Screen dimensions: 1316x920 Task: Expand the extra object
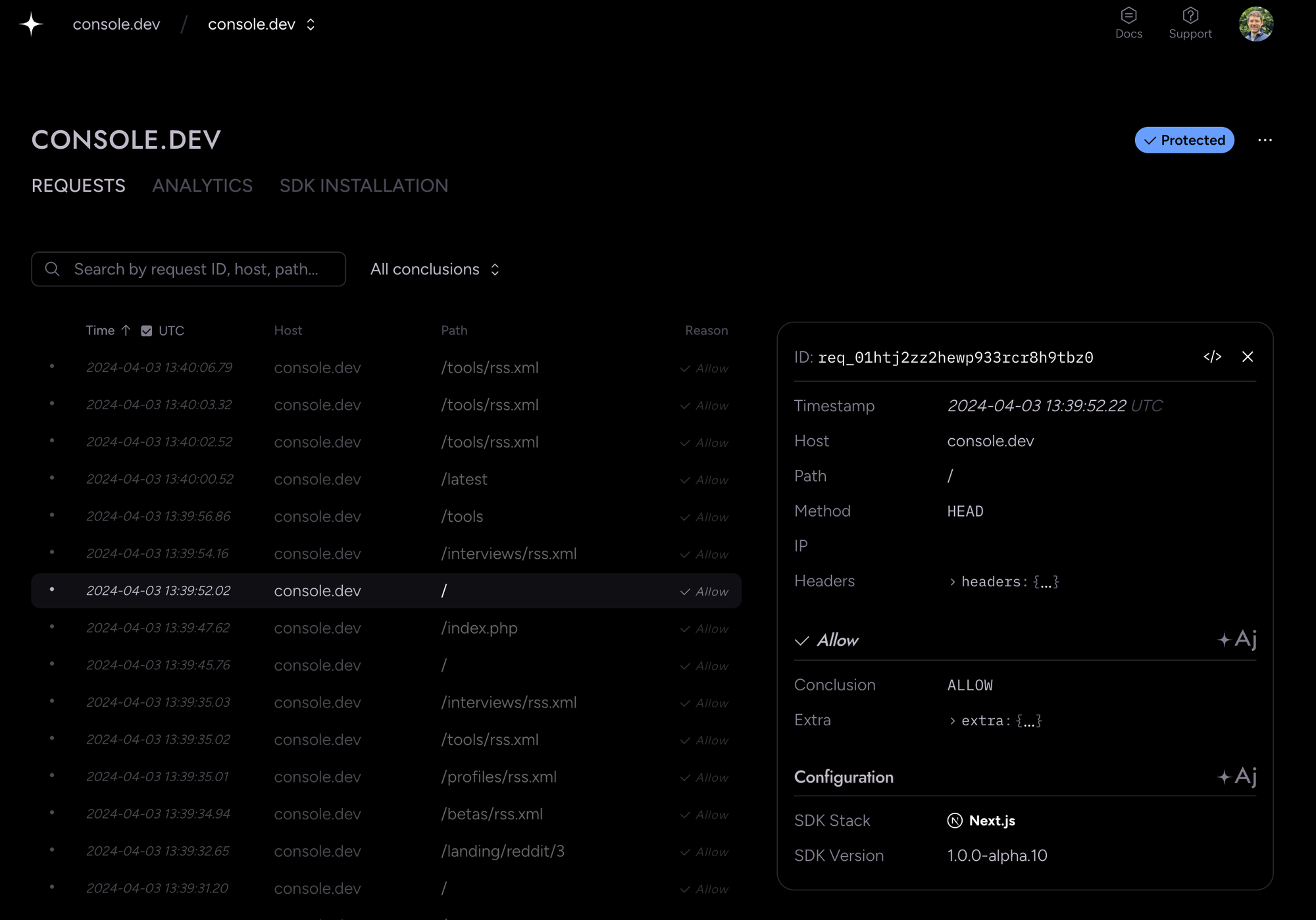(952, 721)
